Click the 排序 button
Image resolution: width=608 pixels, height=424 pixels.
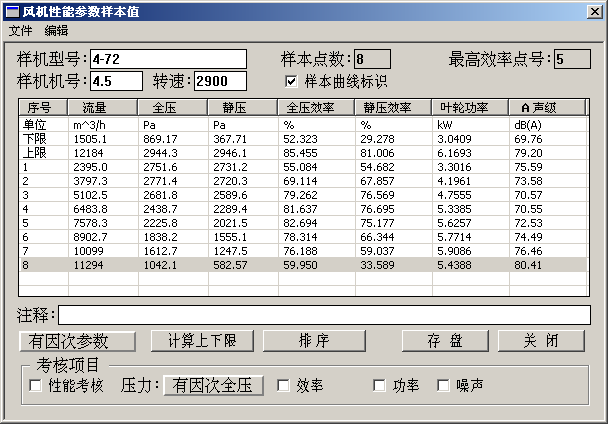314,341
